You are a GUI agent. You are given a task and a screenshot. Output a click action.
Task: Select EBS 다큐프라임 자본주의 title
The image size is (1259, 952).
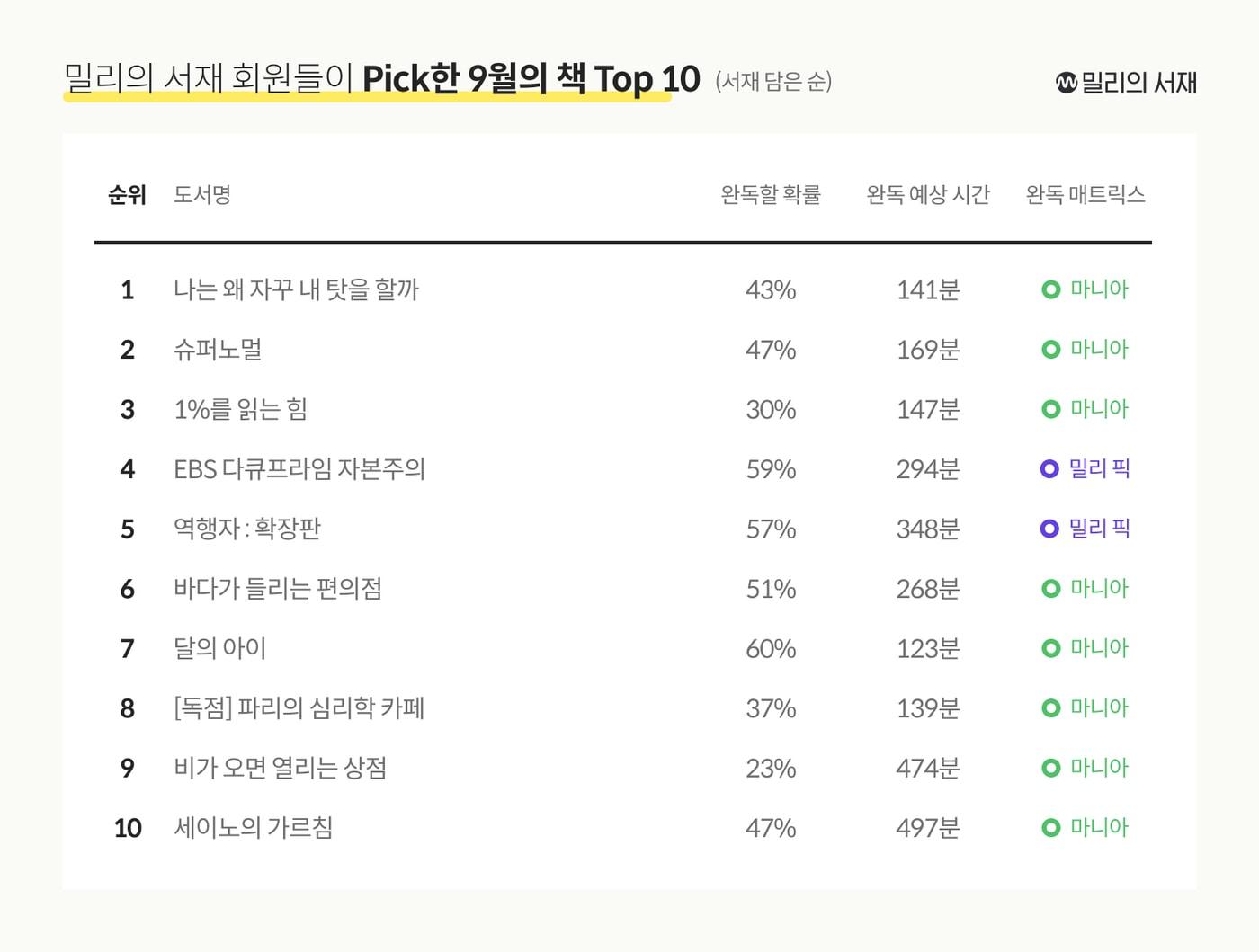[299, 468]
